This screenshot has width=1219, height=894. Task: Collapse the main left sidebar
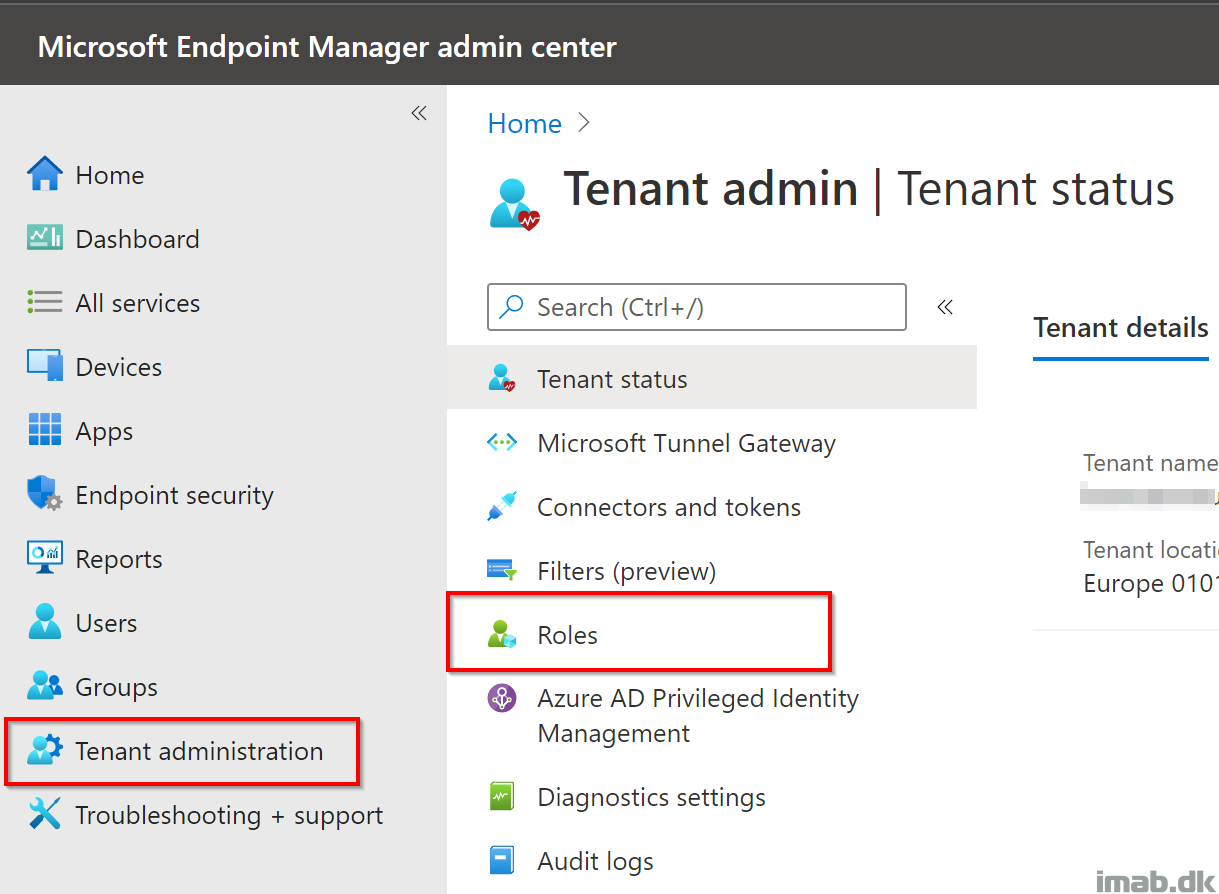coord(419,113)
